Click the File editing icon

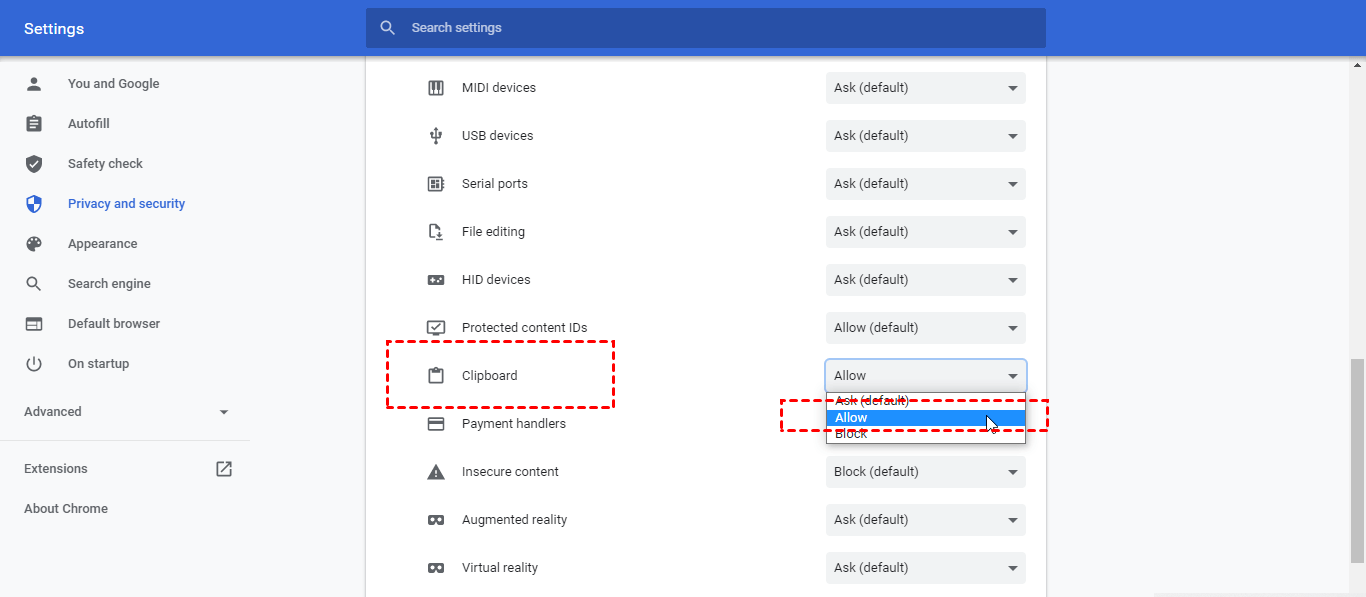click(x=436, y=232)
